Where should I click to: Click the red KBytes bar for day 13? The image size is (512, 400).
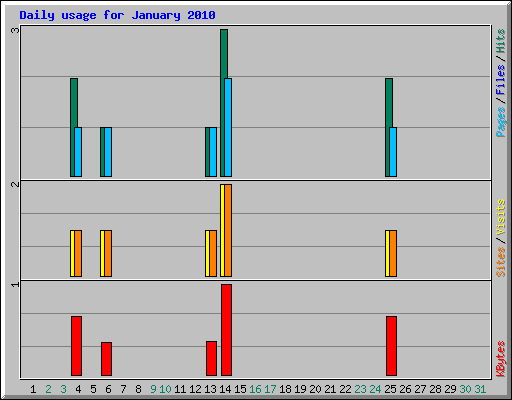click(x=211, y=358)
